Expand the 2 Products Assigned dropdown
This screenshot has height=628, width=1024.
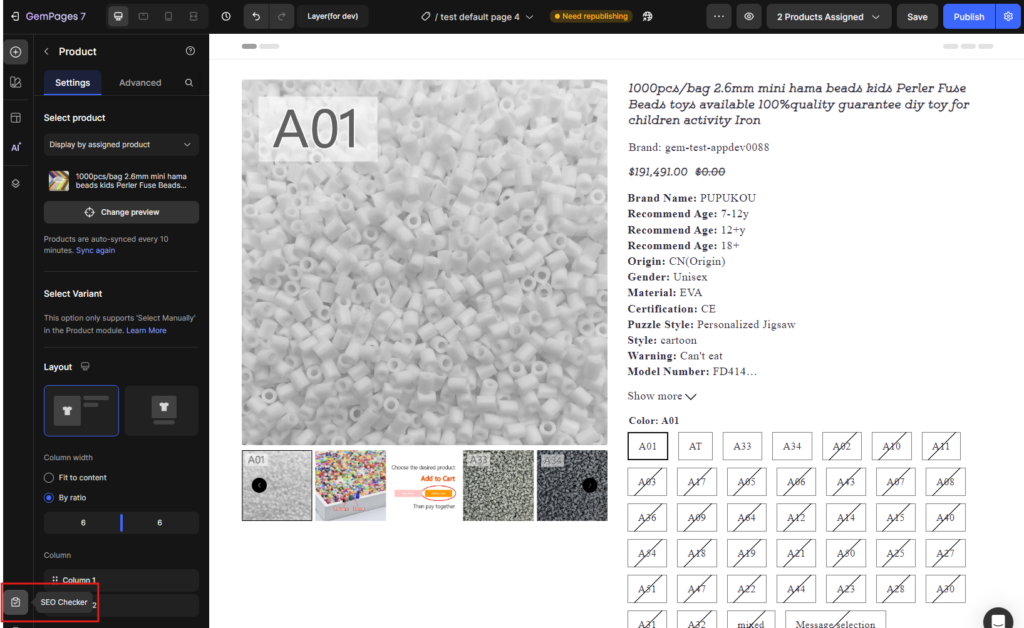[828, 16]
